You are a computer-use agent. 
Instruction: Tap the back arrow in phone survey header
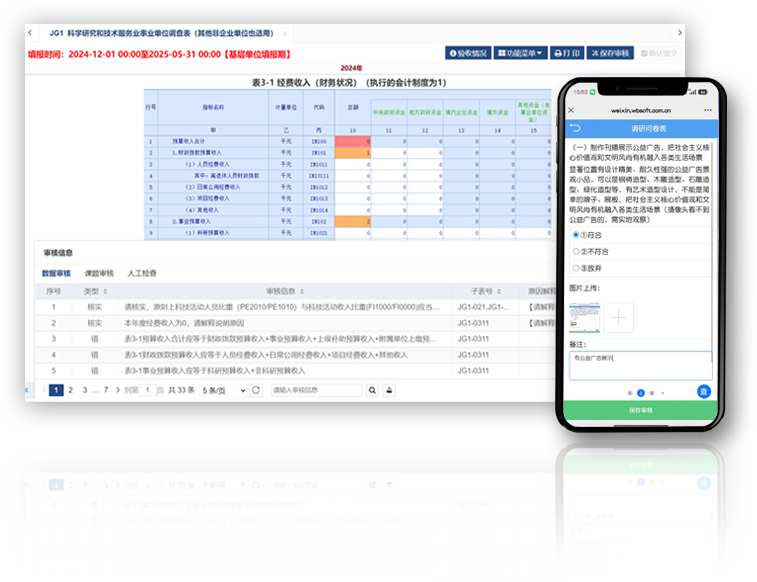pos(575,128)
